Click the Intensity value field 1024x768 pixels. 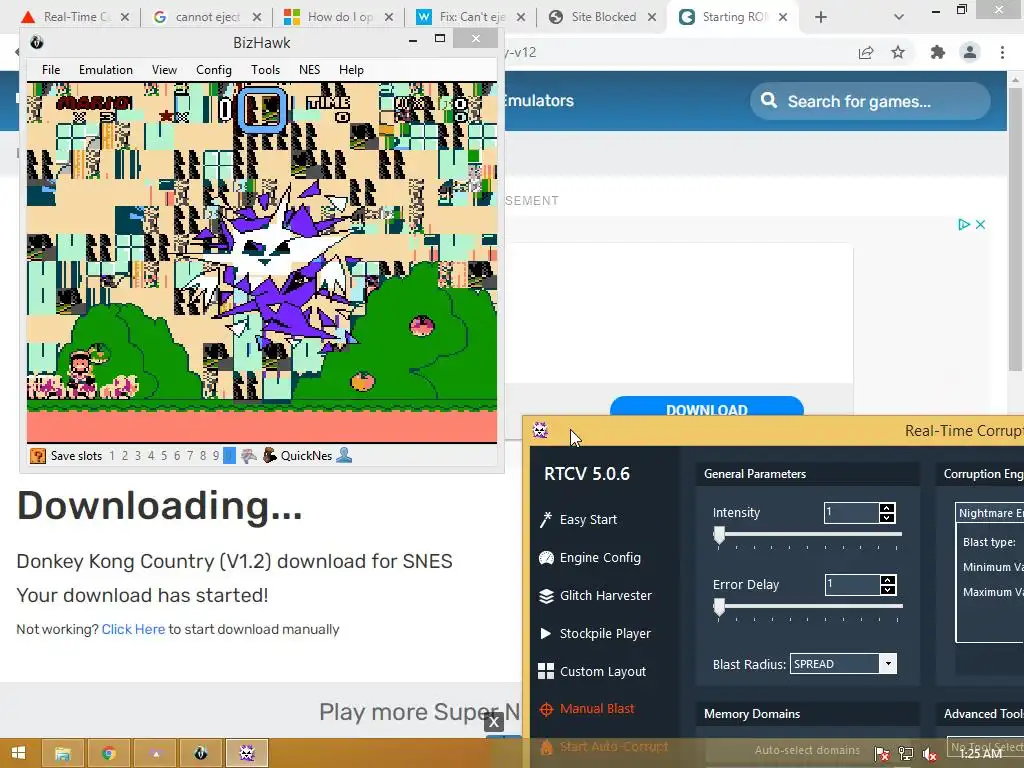(852, 513)
